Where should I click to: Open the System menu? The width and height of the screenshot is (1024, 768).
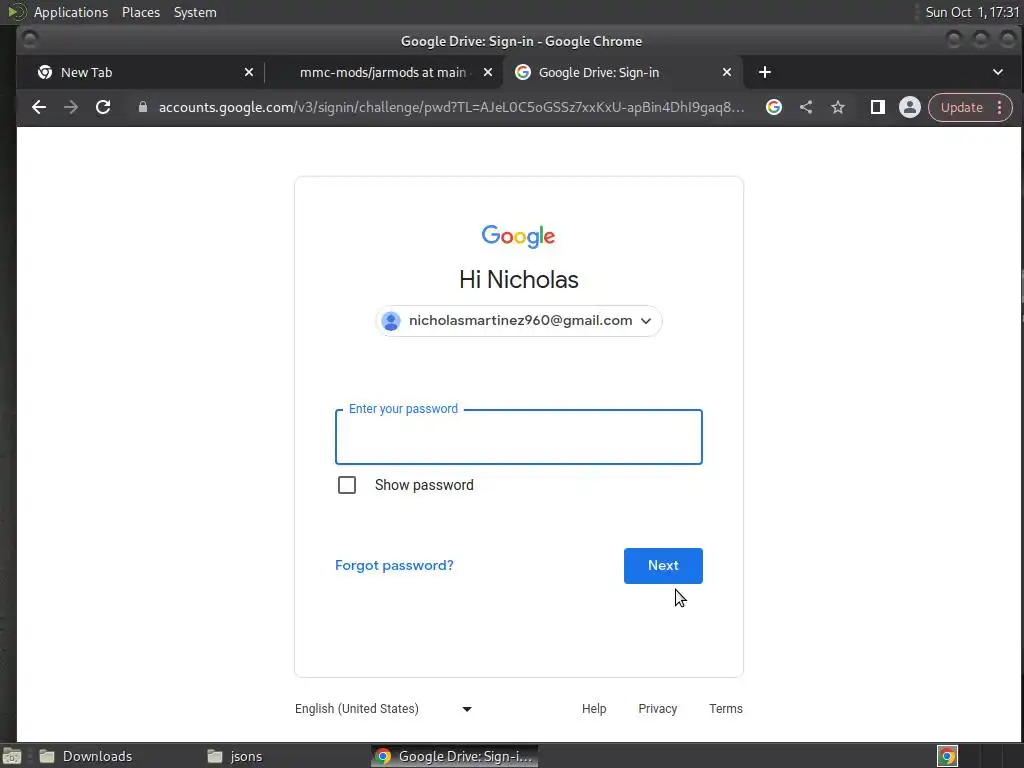195,12
